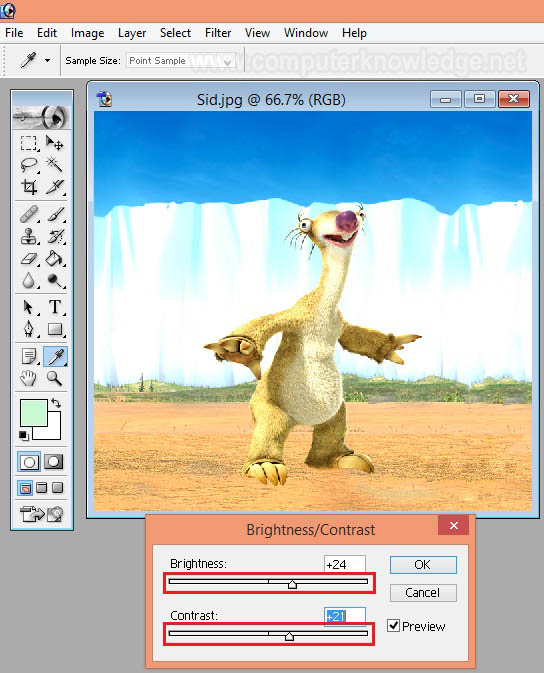Select the Move tool
Image resolution: width=544 pixels, height=673 pixels.
pos(55,142)
